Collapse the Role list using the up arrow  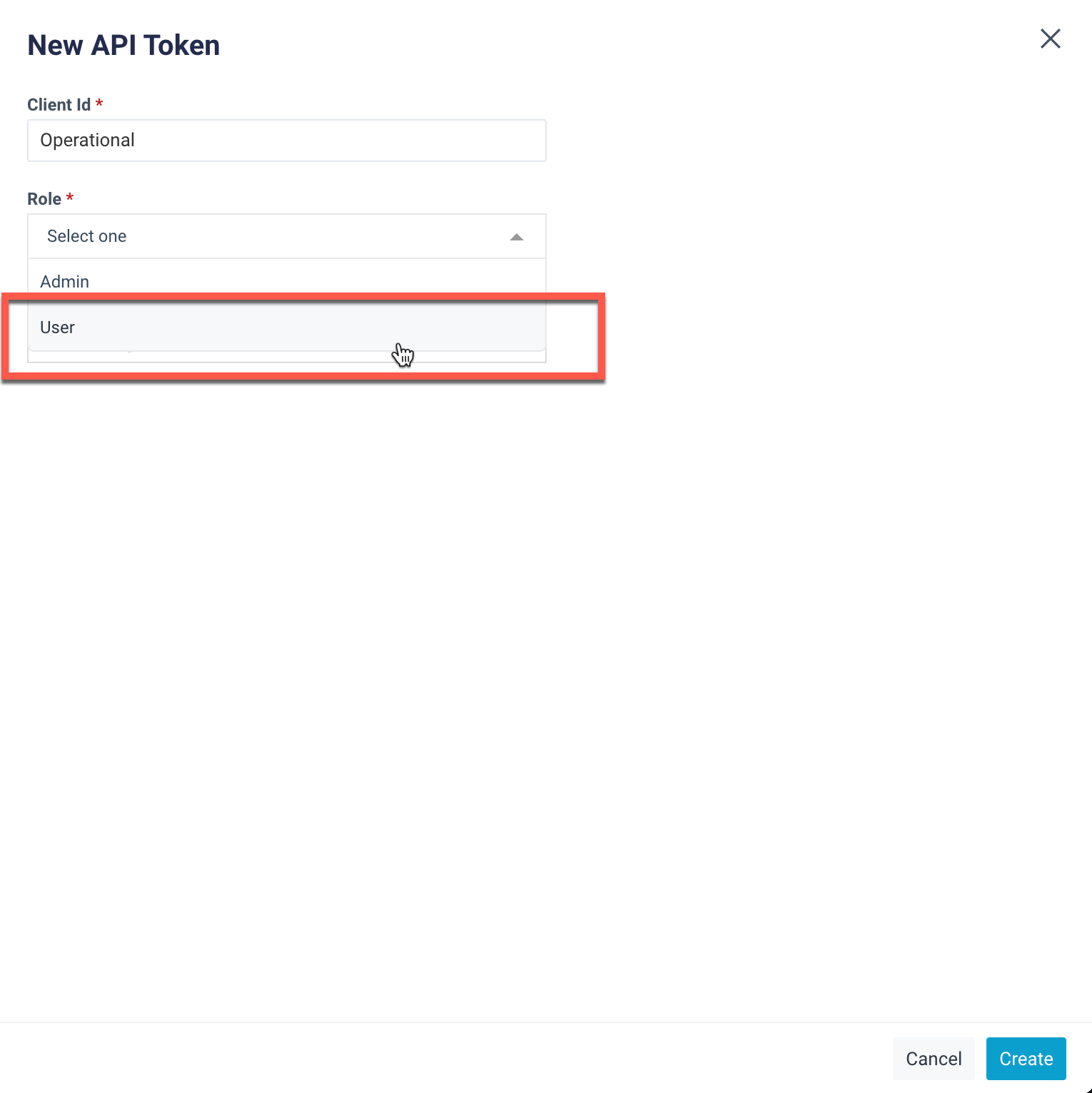pyautogui.click(x=517, y=237)
